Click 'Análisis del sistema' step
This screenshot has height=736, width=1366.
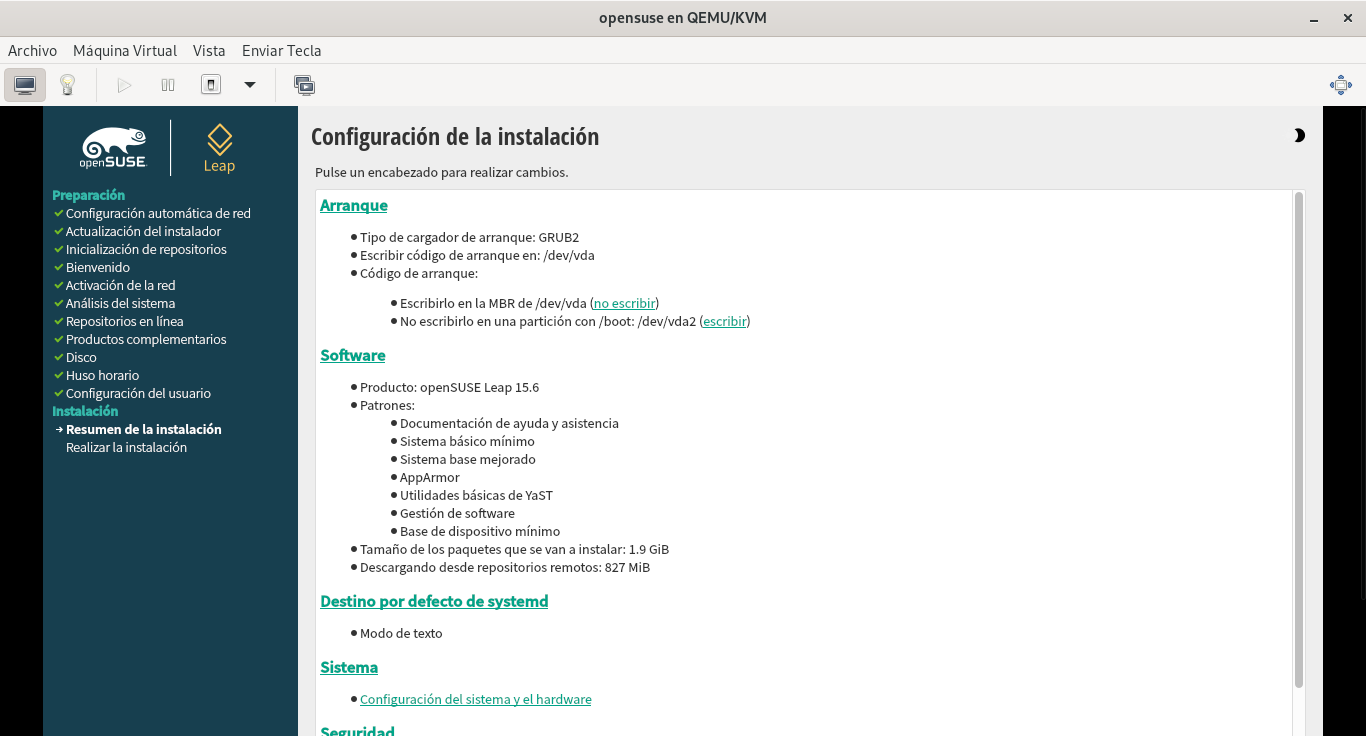click(120, 303)
